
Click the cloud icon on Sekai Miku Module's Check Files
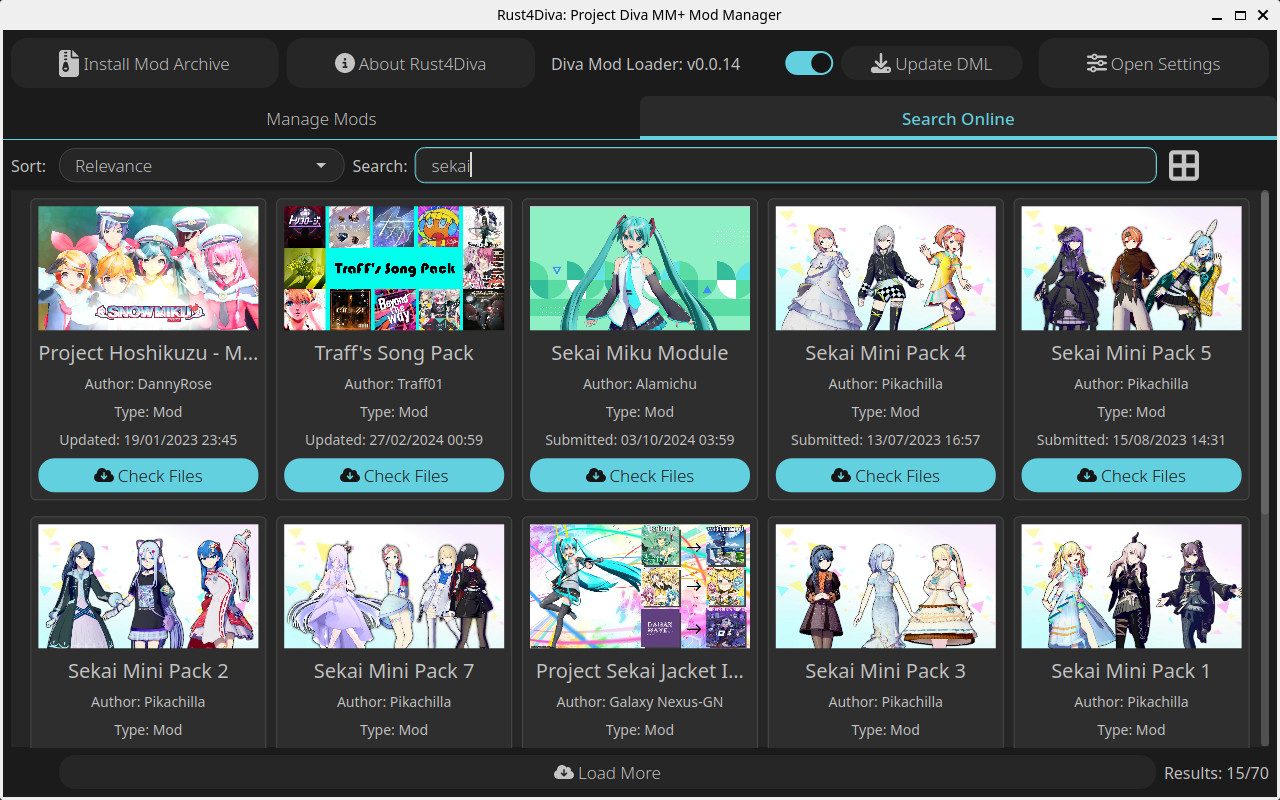point(596,475)
